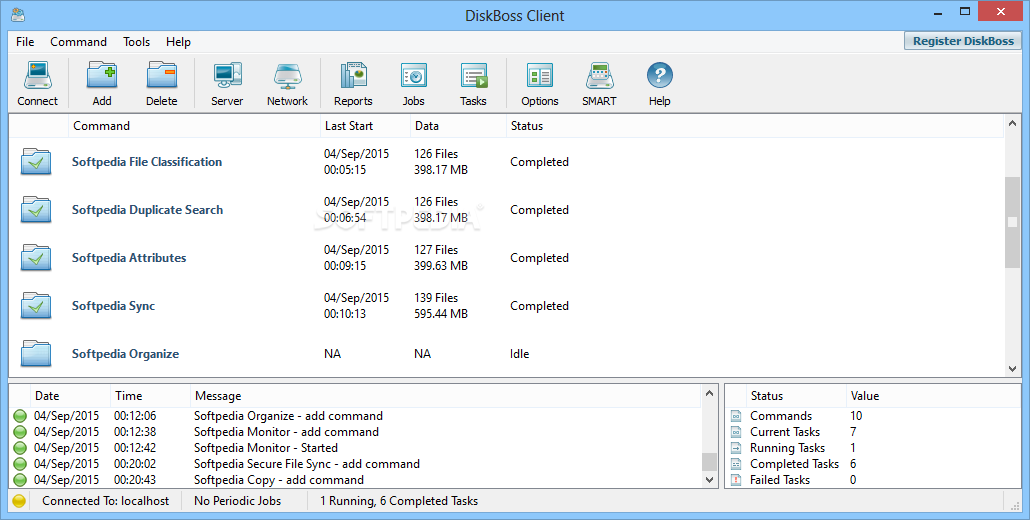Viewport: 1030px width, 520px height.
Task: Click command list scrollbar down arrow
Action: coord(1012,369)
